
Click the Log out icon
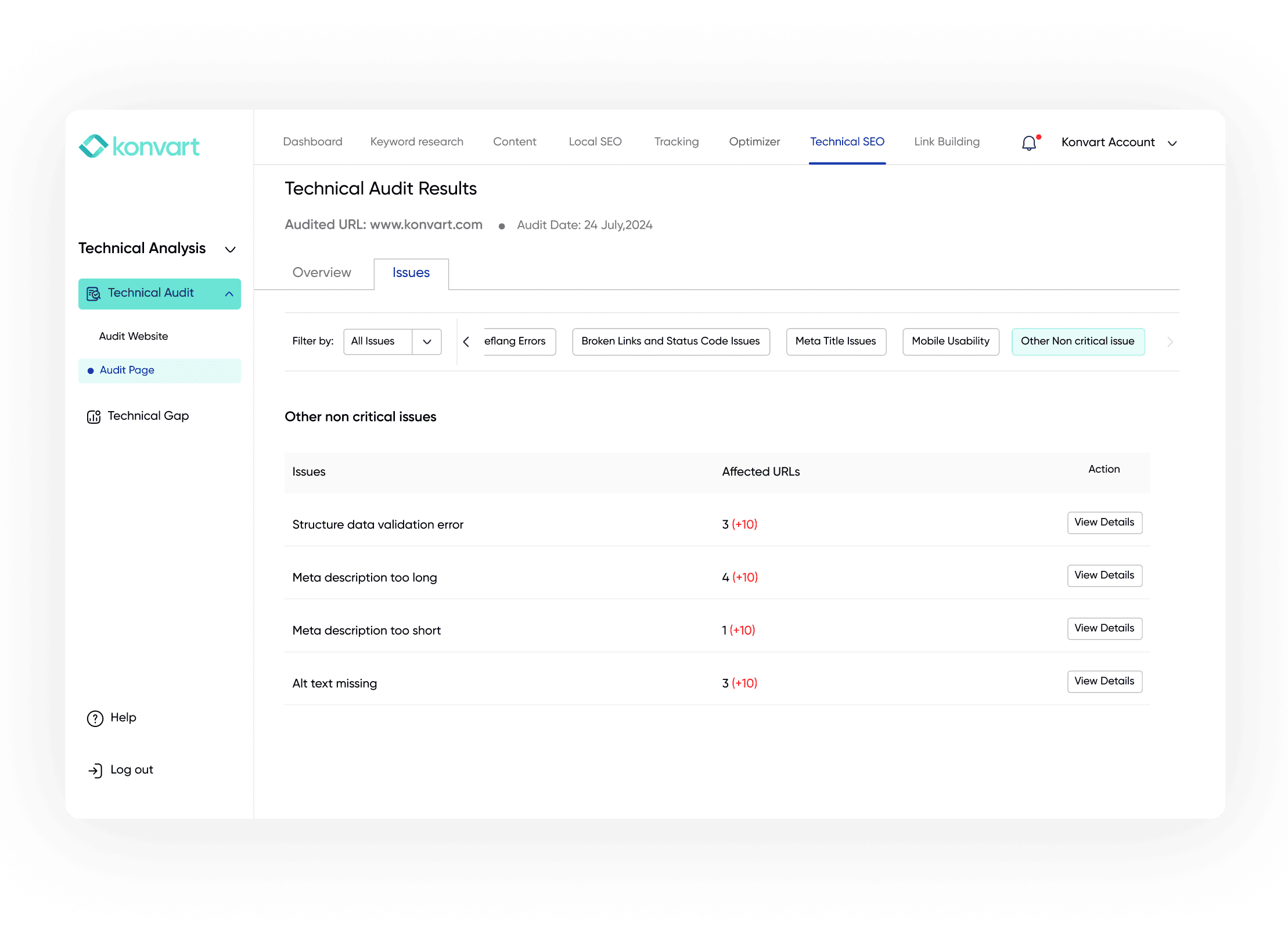point(95,770)
